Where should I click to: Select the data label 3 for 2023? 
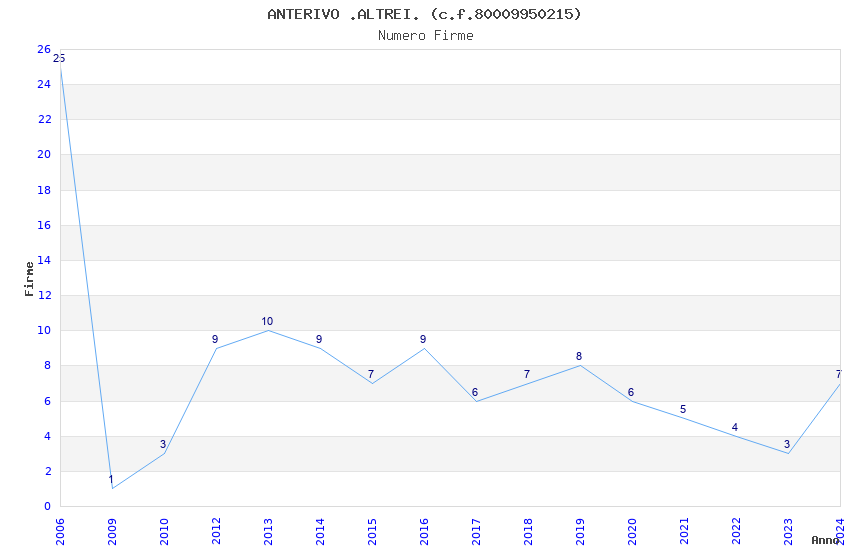point(787,444)
